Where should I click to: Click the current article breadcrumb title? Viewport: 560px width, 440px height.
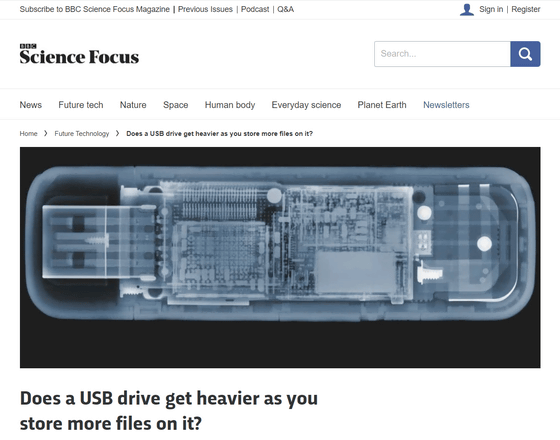[x=220, y=134]
